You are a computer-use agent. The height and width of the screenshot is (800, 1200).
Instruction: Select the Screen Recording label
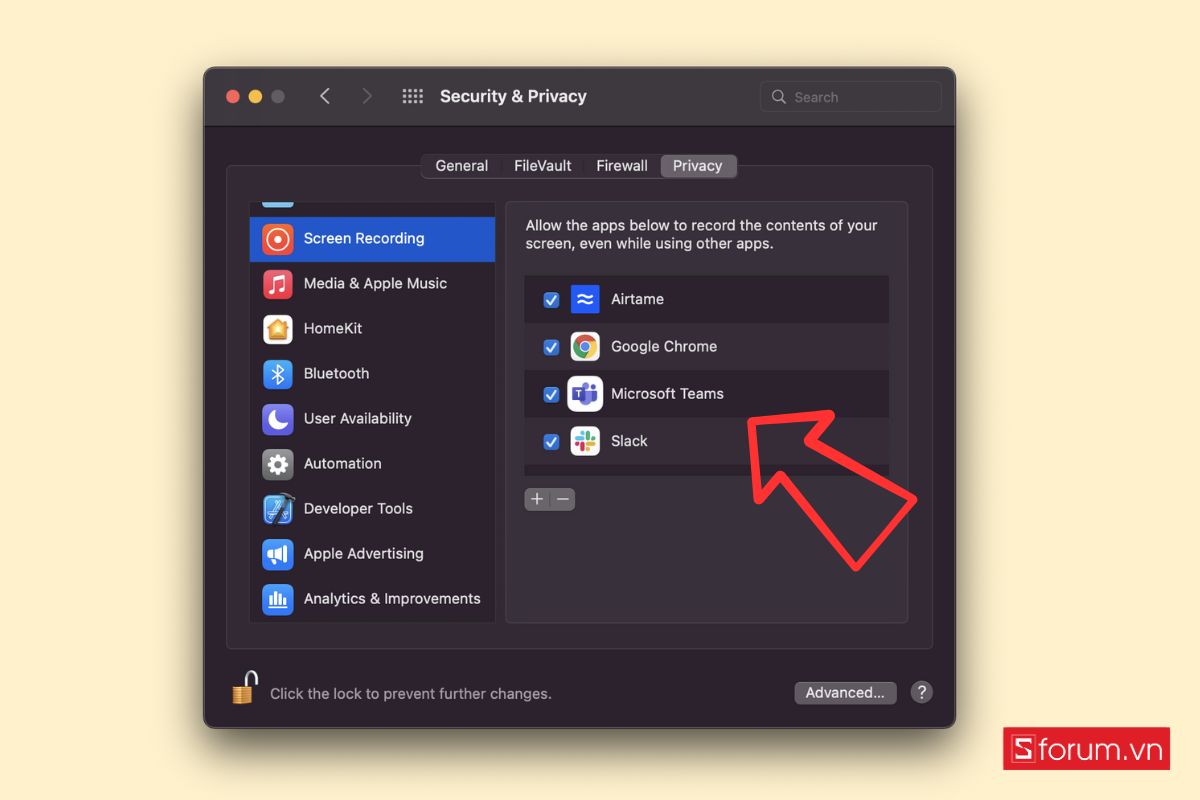pos(364,238)
